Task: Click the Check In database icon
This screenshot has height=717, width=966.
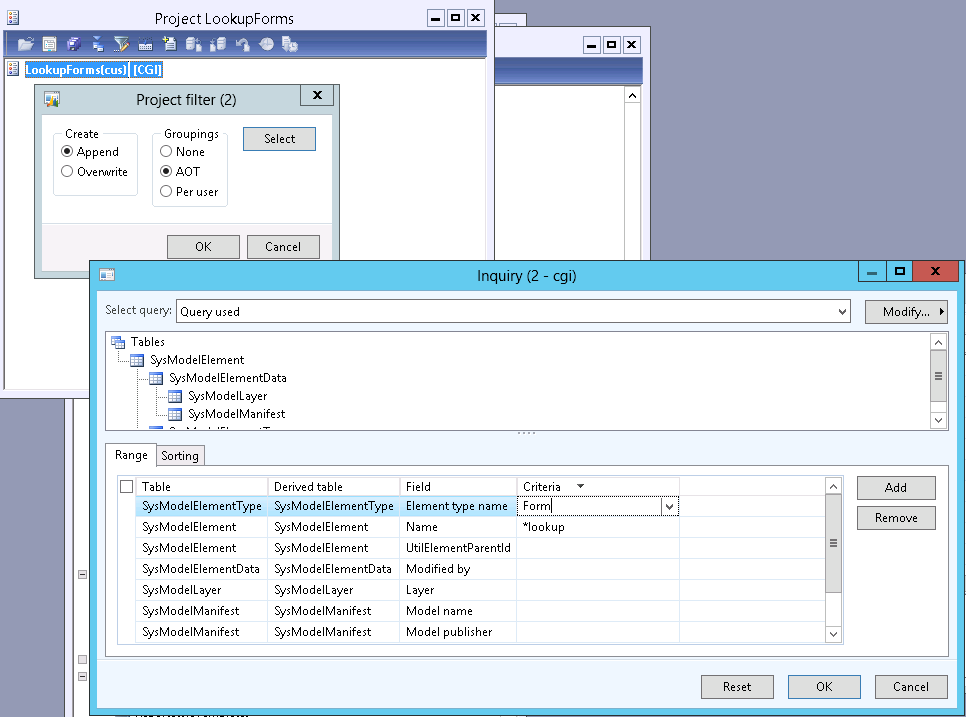Action: [193, 44]
